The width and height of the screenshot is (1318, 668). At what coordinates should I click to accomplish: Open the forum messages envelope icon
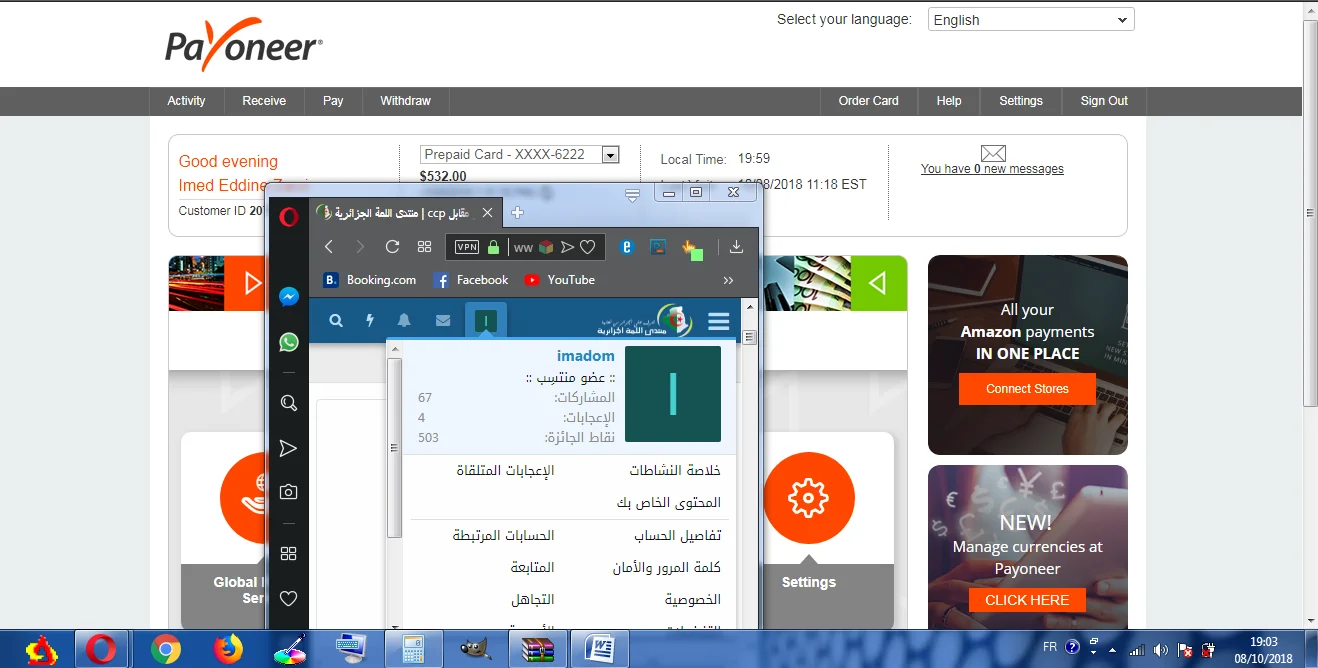pyautogui.click(x=443, y=321)
